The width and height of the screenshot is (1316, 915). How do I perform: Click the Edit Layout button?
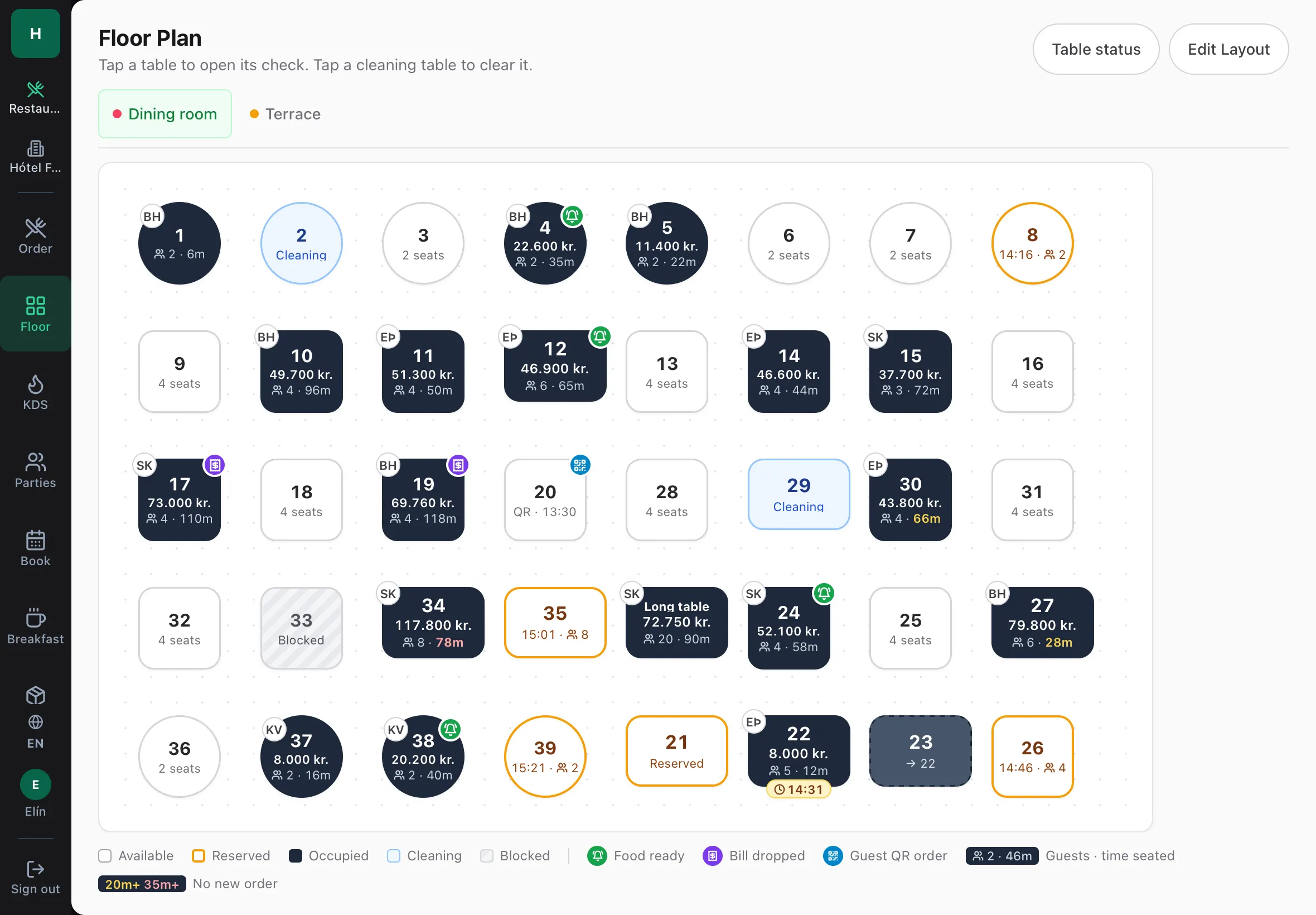[x=1228, y=49]
